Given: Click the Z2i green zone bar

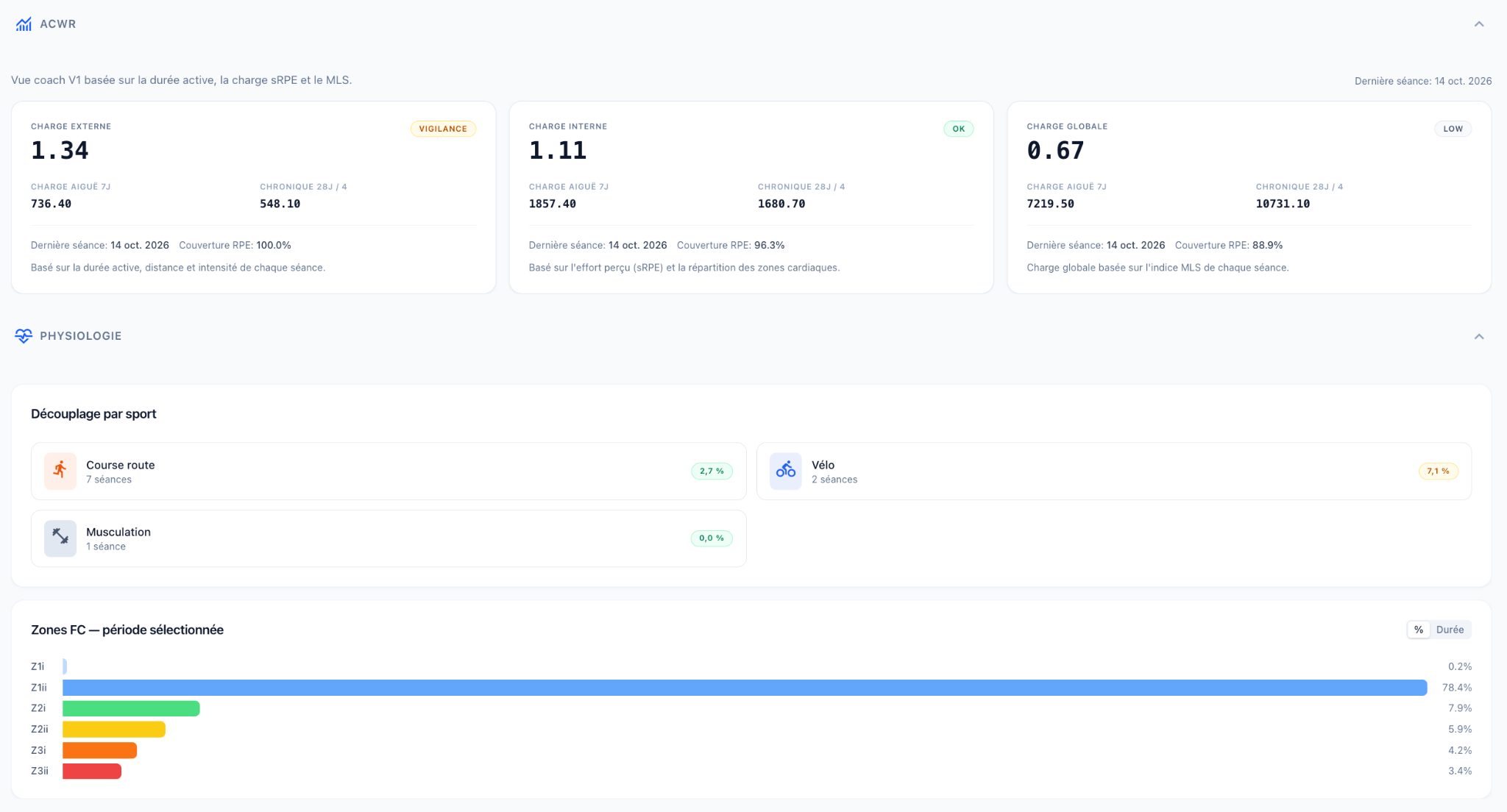Looking at the screenshot, I should (131, 708).
